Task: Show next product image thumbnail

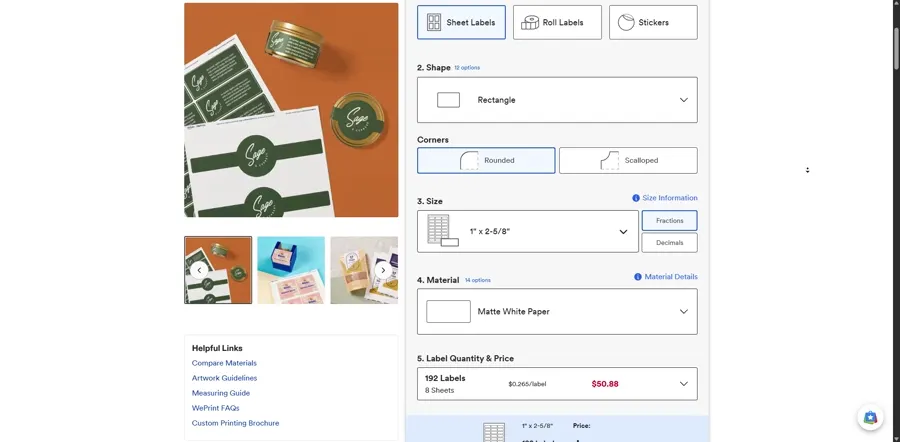Action: tap(383, 270)
